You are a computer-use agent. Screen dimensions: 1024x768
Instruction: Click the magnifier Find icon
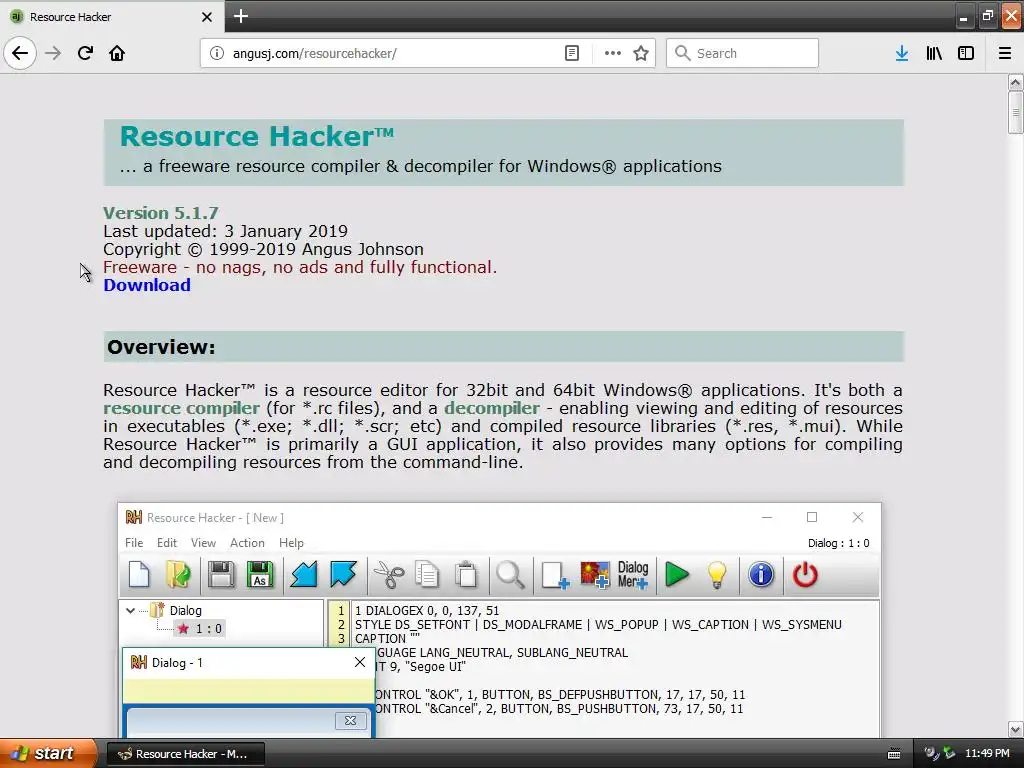coord(510,575)
